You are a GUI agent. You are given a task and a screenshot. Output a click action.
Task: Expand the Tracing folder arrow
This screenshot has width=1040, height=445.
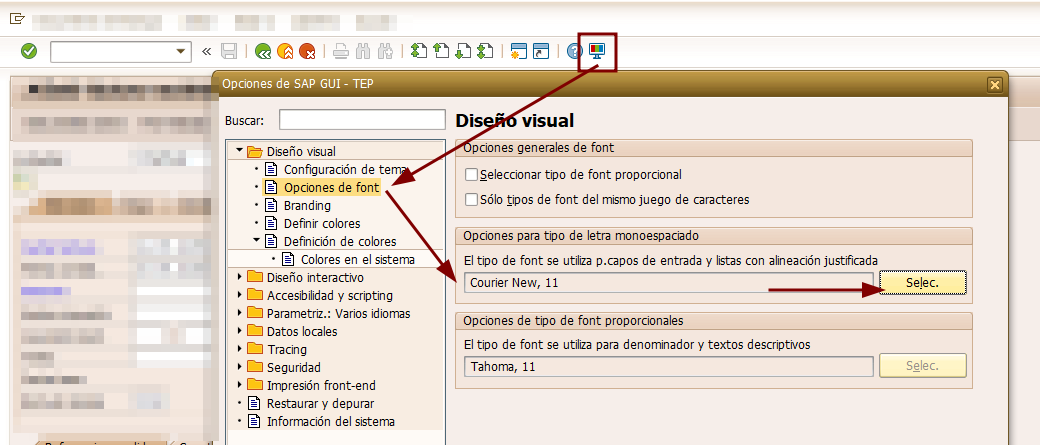click(x=239, y=349)
